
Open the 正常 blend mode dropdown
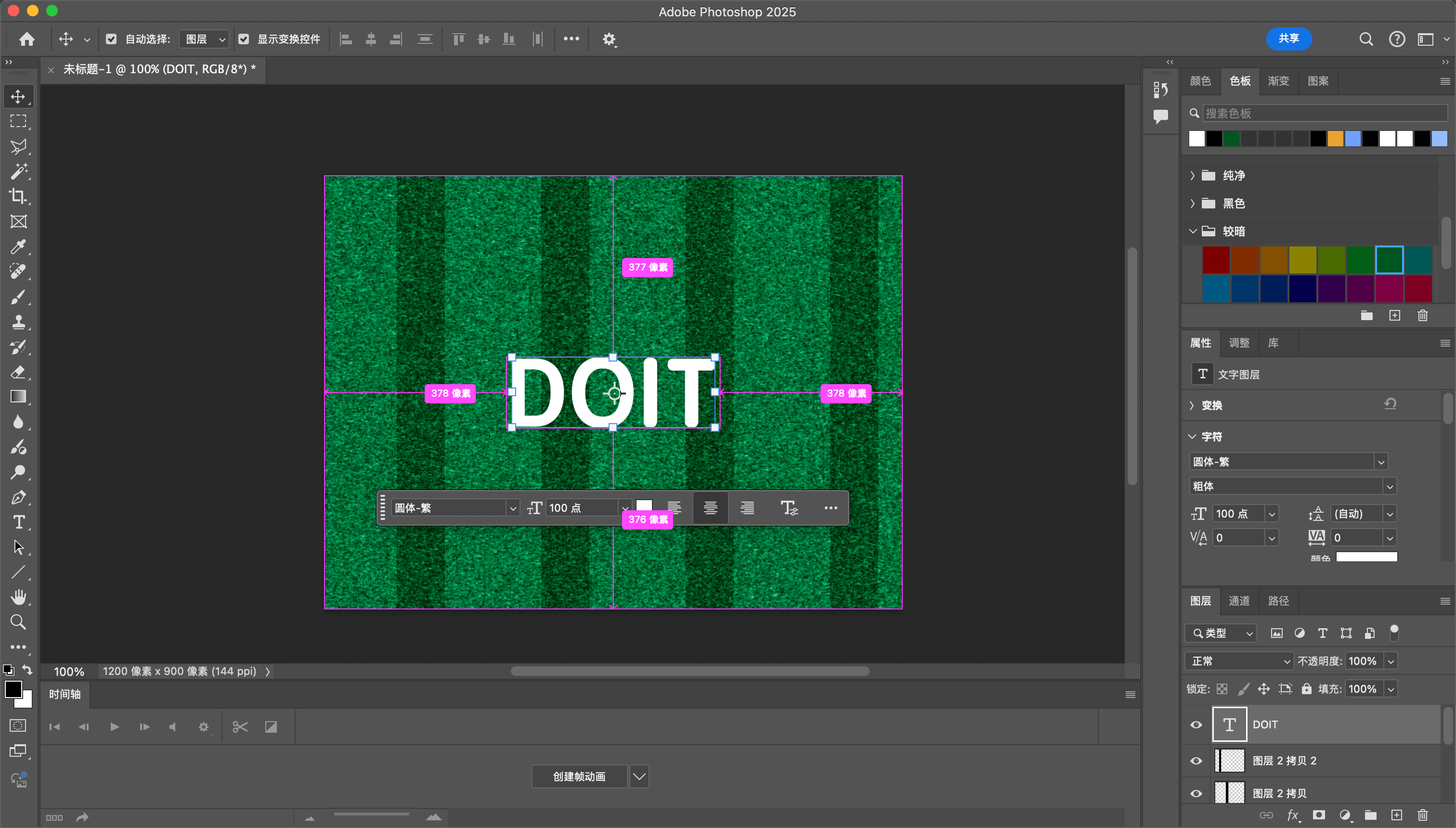pyautogui.click(x=1239, y=661)
